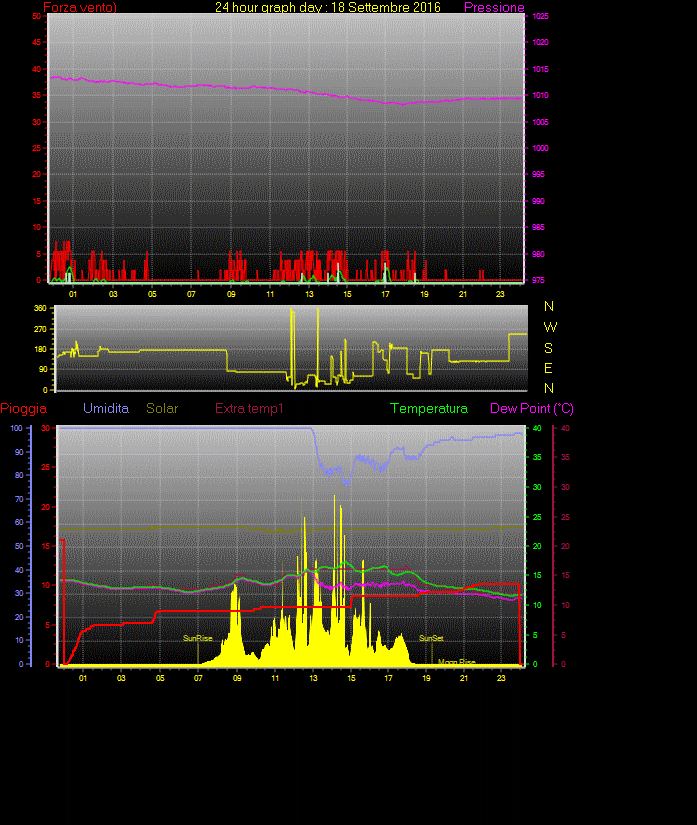The height and width of the screenshot is (825, 697).
Task: Select the Extra temp1 legend label
Action: 249,409
